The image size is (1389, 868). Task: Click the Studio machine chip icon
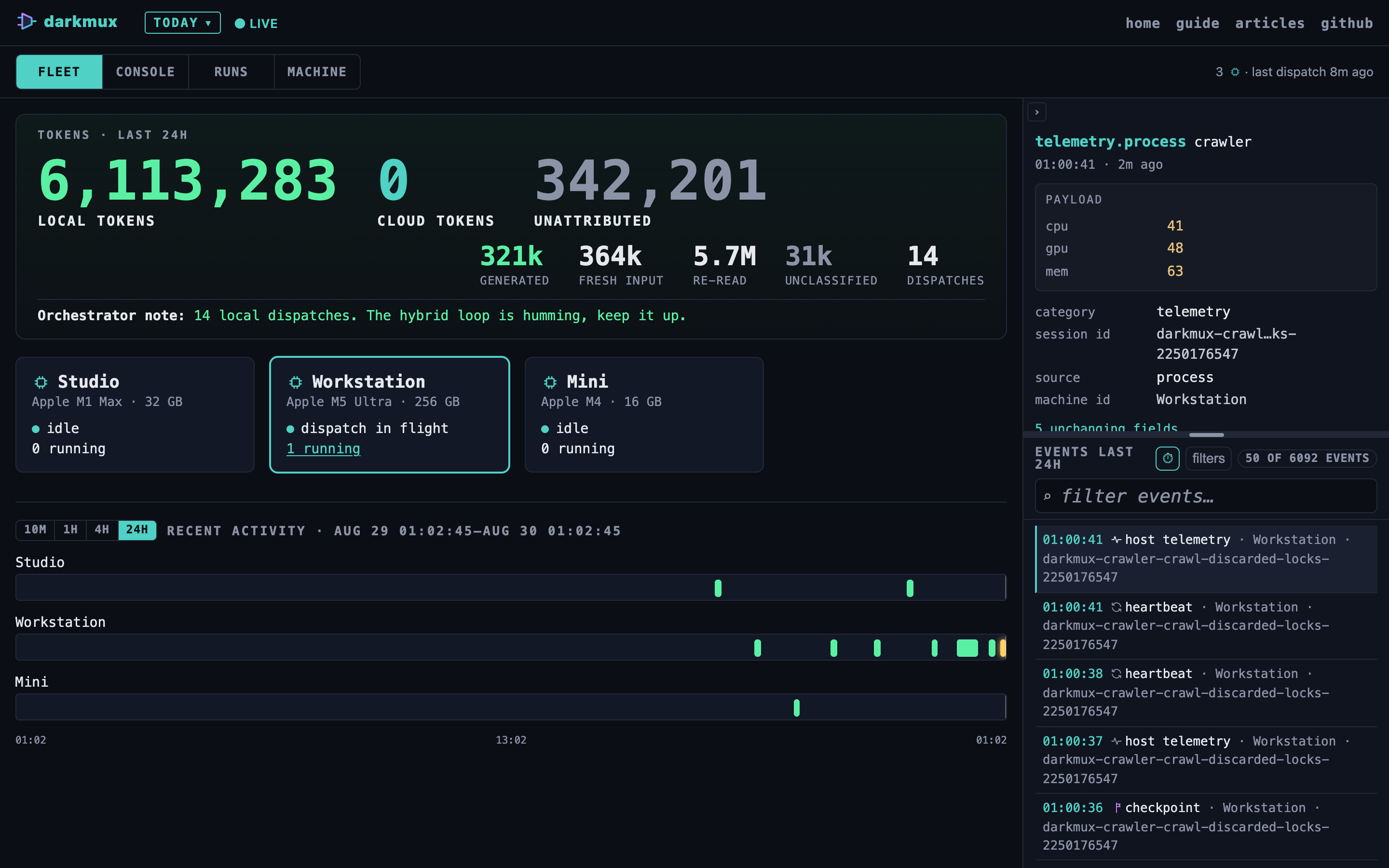[x=41, y=382]
